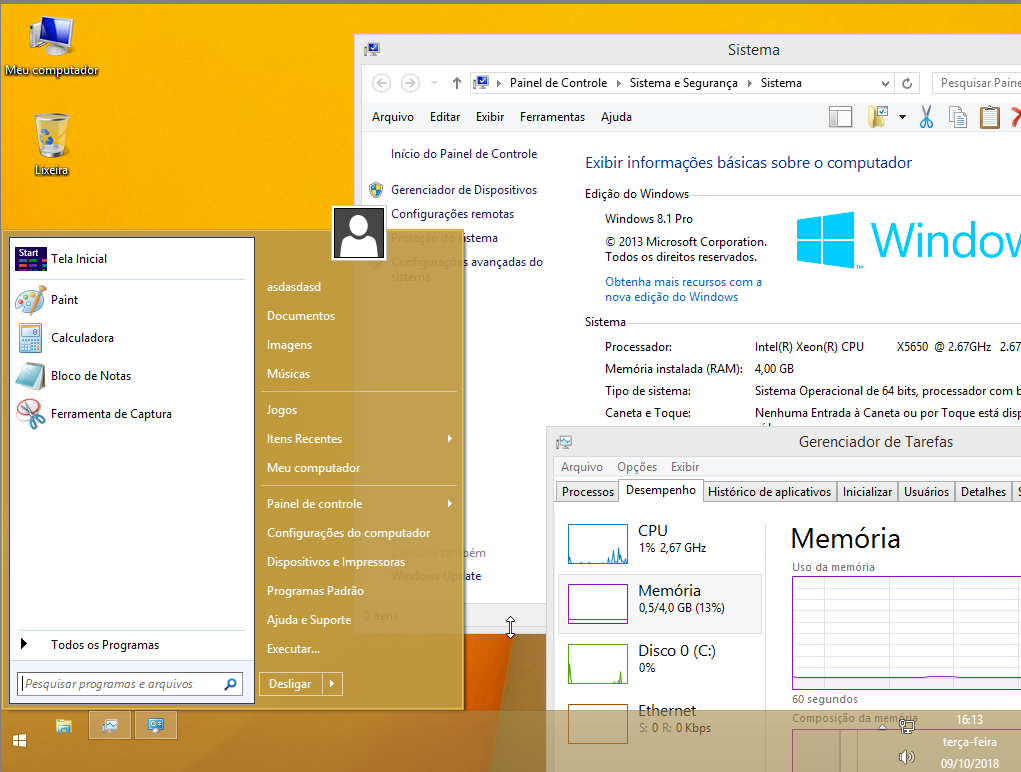Switch to Usuários tab
The image size is (1021, 772).
926,491
